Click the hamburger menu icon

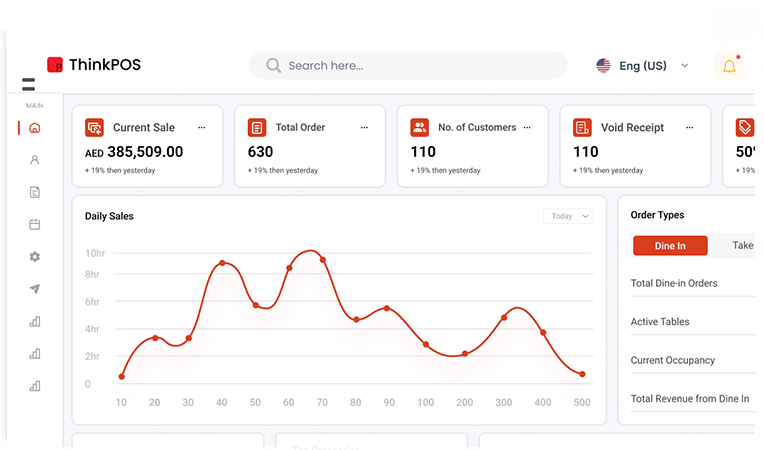point(28,85)
